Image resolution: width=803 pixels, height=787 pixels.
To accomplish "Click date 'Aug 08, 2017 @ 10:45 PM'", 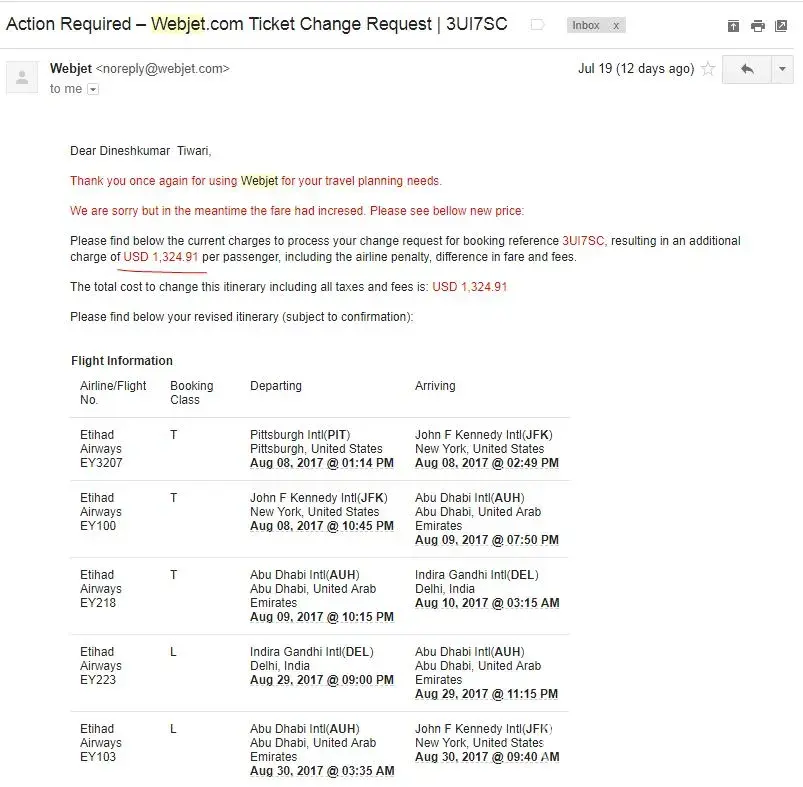I will coord(322,526).
